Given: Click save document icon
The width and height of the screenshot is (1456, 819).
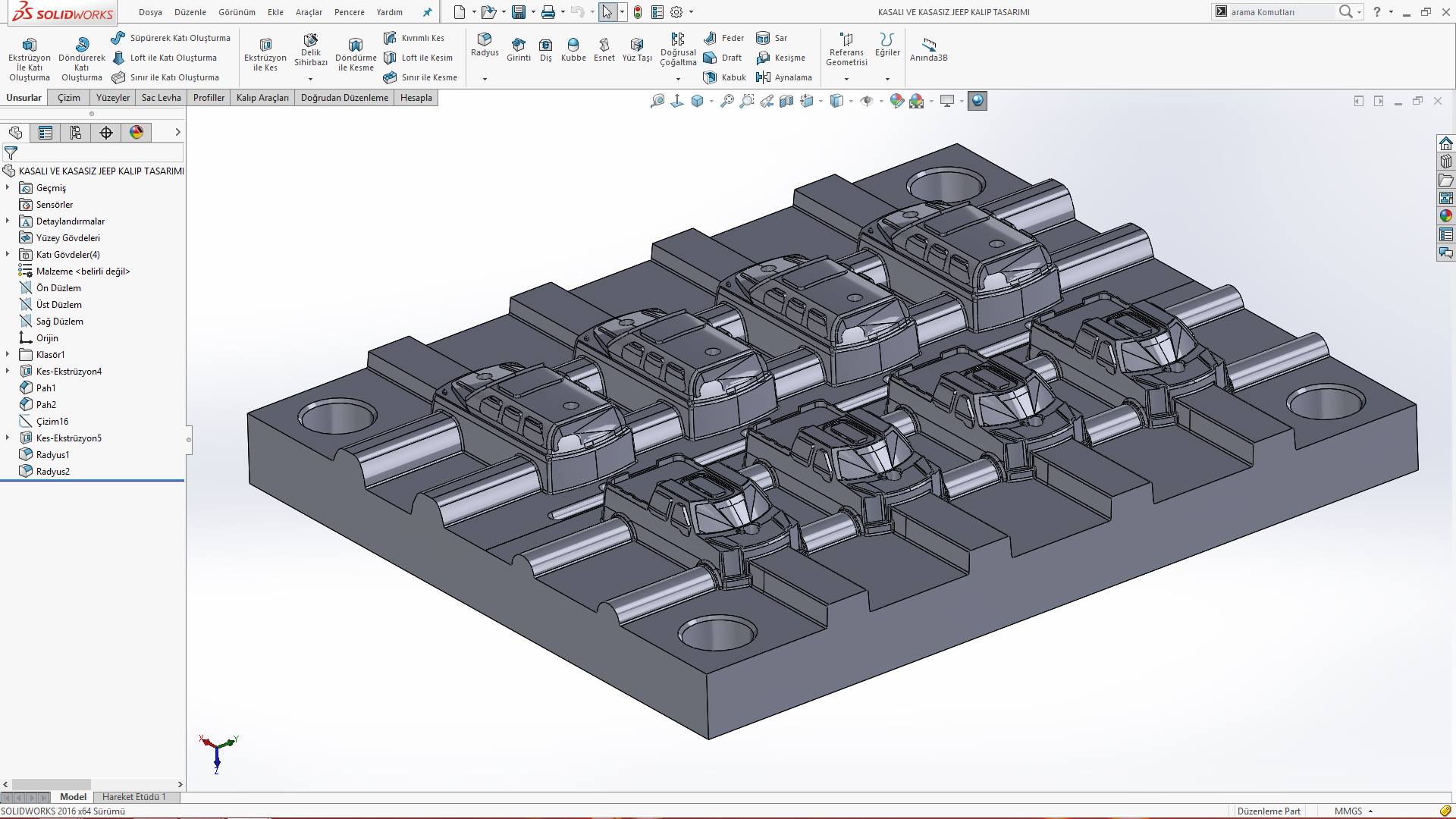Looking at the screenshot, I should (519, 12).
